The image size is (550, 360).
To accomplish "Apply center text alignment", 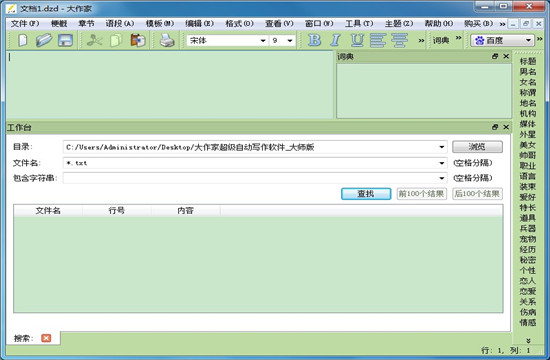I will pos(400,40).
